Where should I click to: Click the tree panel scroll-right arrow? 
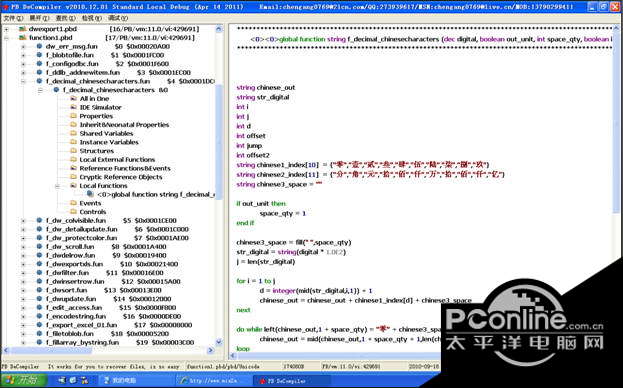(x=211, y=350)
